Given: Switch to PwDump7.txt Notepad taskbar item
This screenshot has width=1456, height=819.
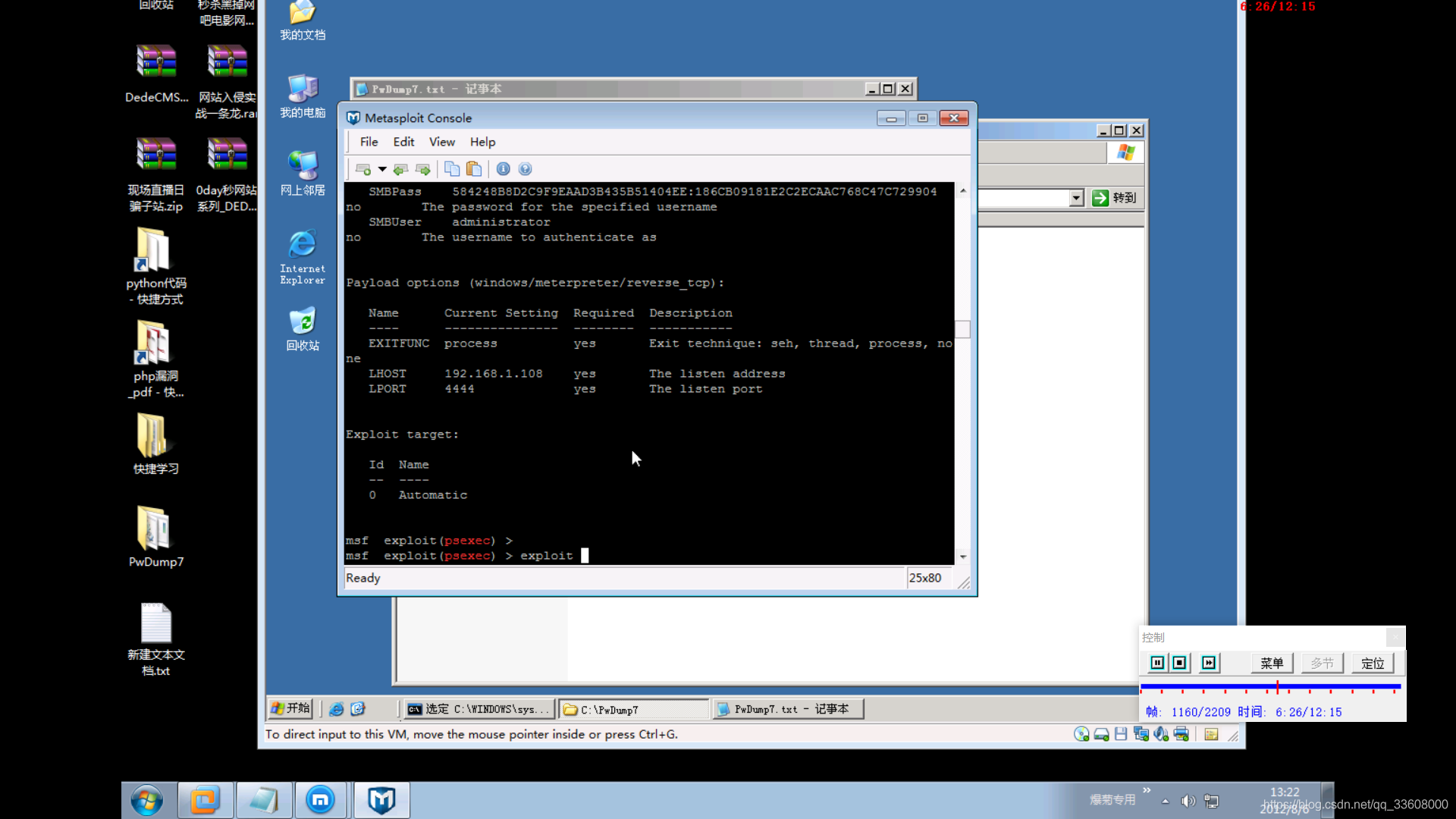Looking at the screenshot, I should [788, 709].
